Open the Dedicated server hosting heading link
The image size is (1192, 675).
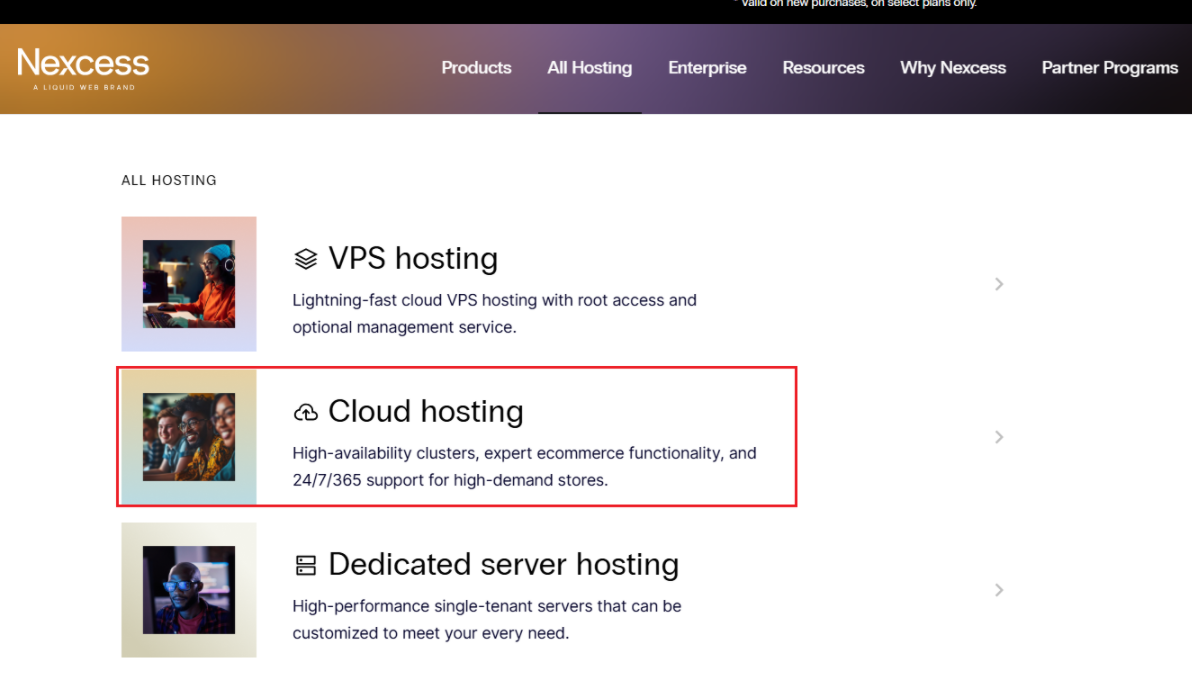click(x=503, y=564)
